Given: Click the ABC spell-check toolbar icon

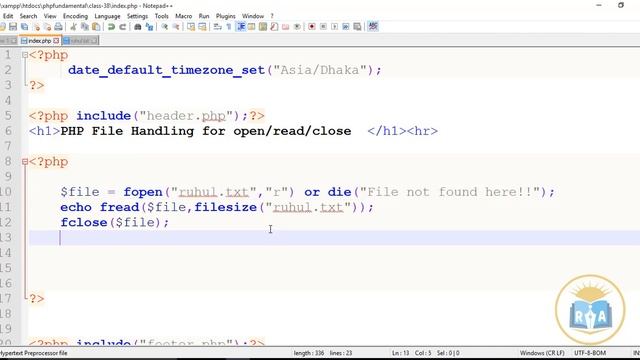Looking at the screenshot, I should pos(373,27).
